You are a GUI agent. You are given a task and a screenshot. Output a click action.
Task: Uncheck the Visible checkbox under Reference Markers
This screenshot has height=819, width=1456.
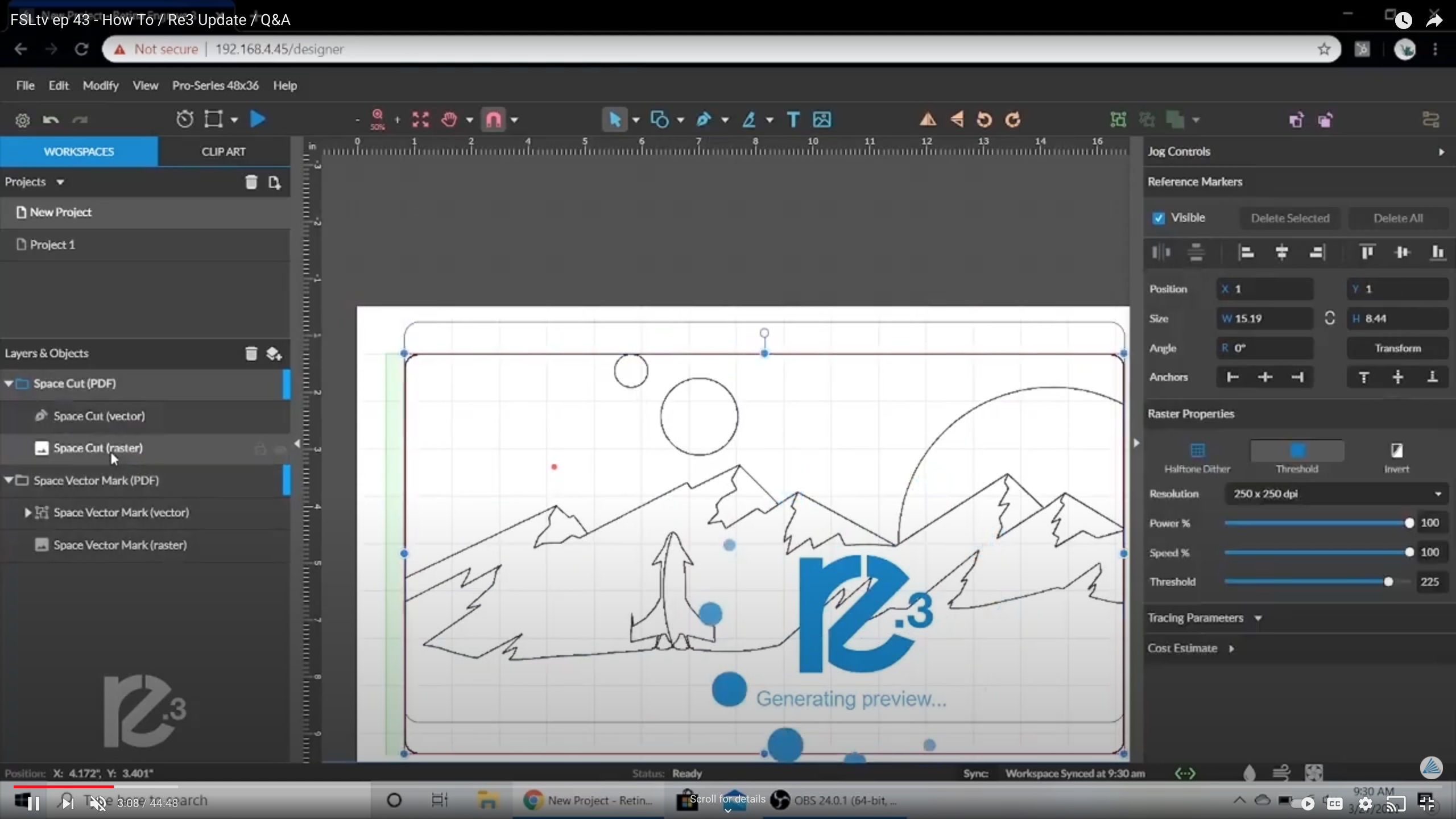point(1159,217)
